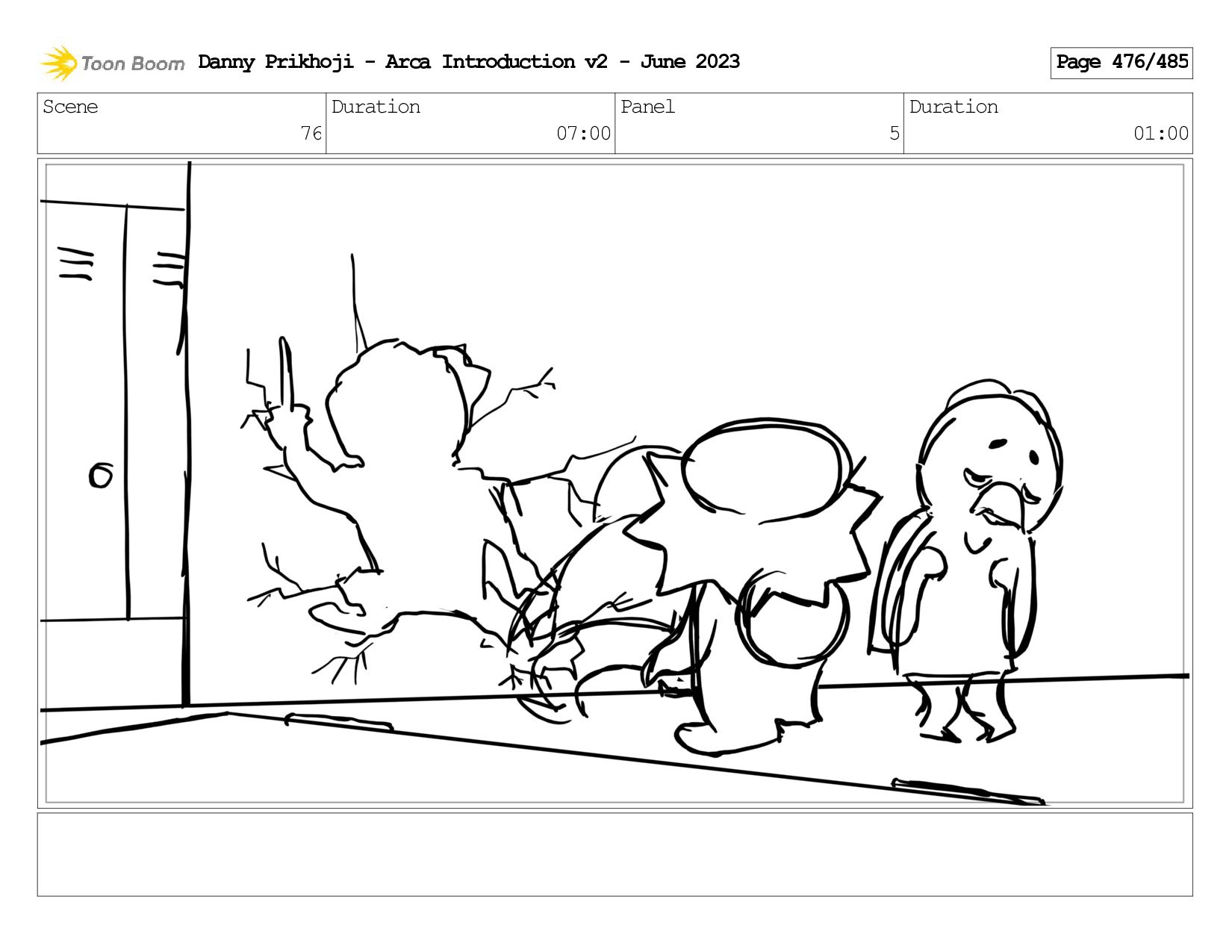1232x952 pixels.
Task: Click the 'Panel' header label
Action: [x=647, y=107]
